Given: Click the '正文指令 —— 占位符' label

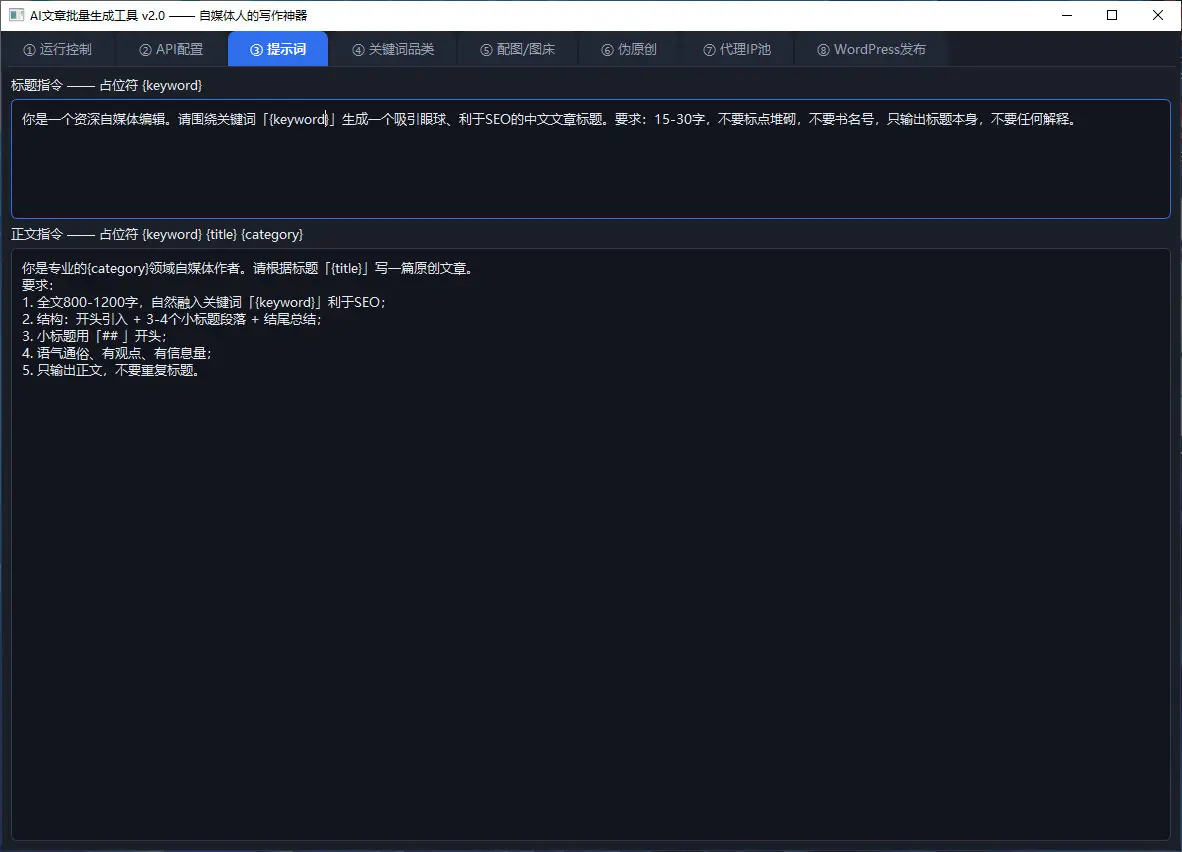Looking at the screenshot, I should pos(157,234).
